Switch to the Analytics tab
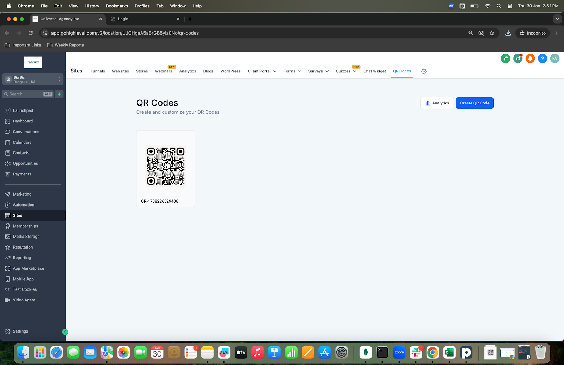 pyautogui.click(x=187, y=71)
